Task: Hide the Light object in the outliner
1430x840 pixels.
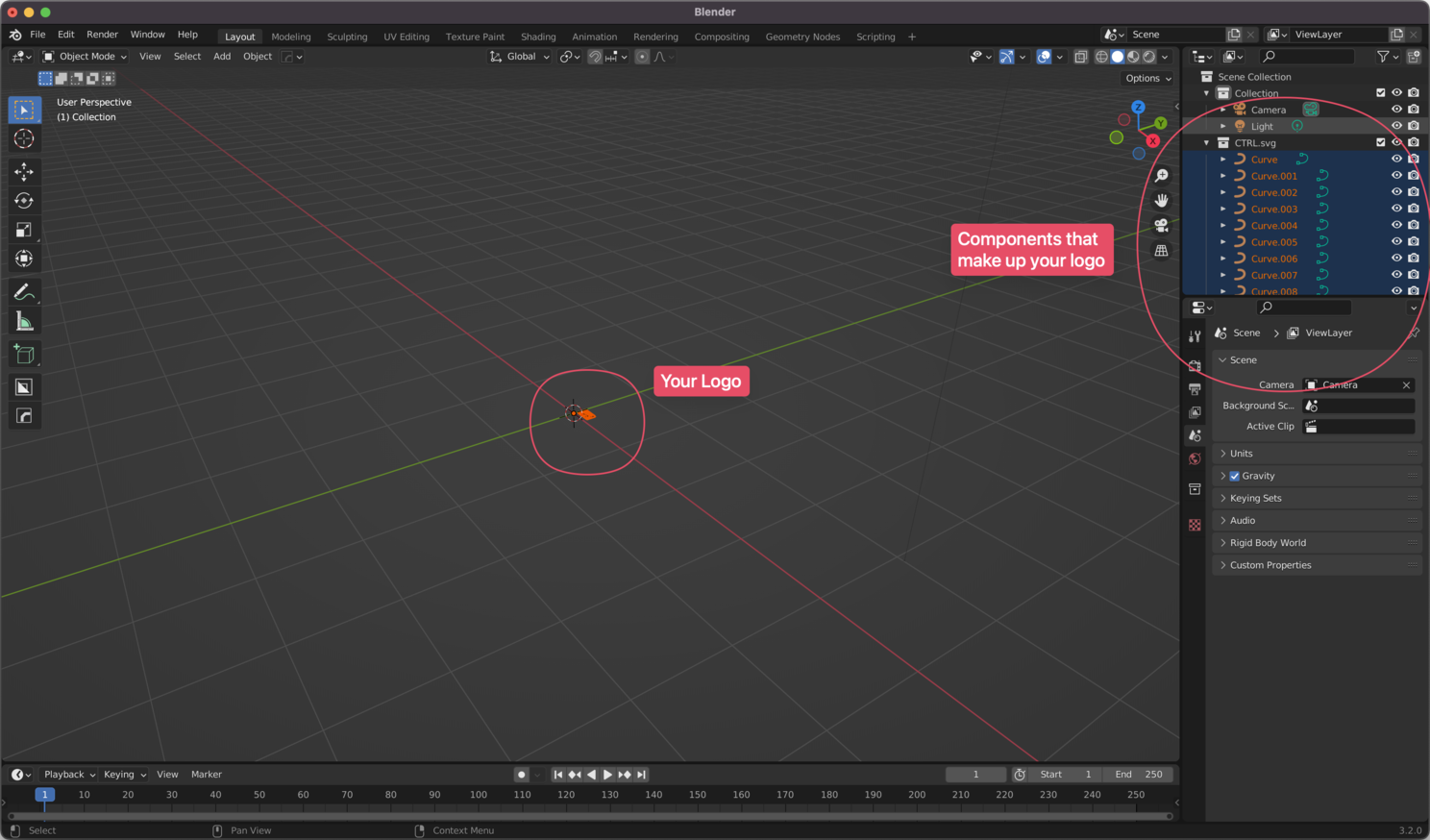Action: pos(1396,126)
